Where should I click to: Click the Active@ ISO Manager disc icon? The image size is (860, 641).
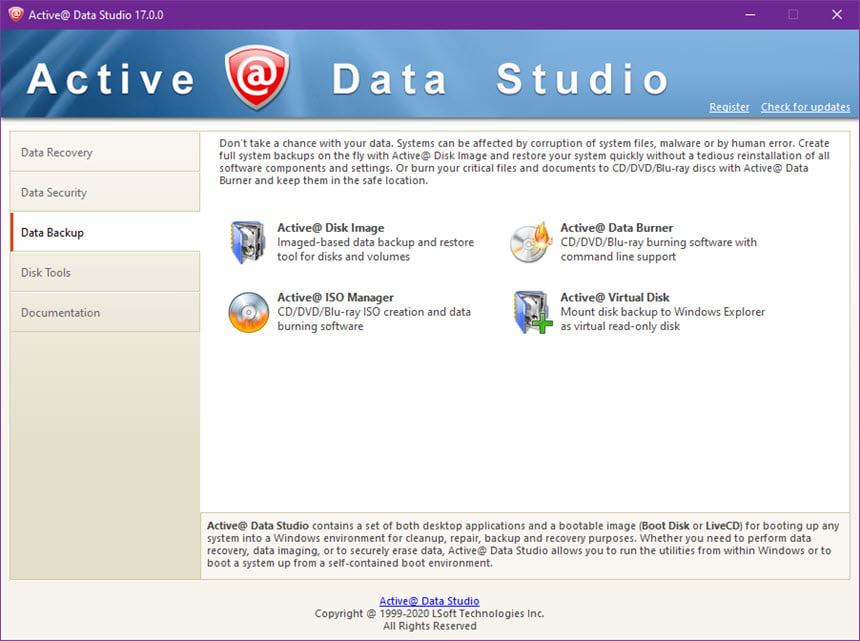[x=248, y=312]
